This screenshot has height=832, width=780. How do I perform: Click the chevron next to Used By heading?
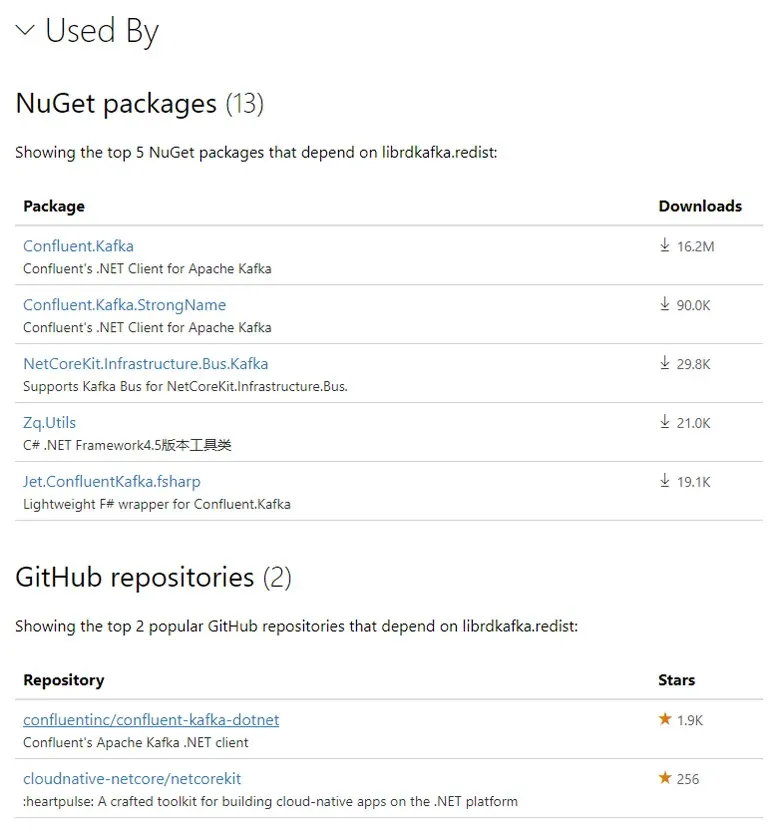coord(24,30)
